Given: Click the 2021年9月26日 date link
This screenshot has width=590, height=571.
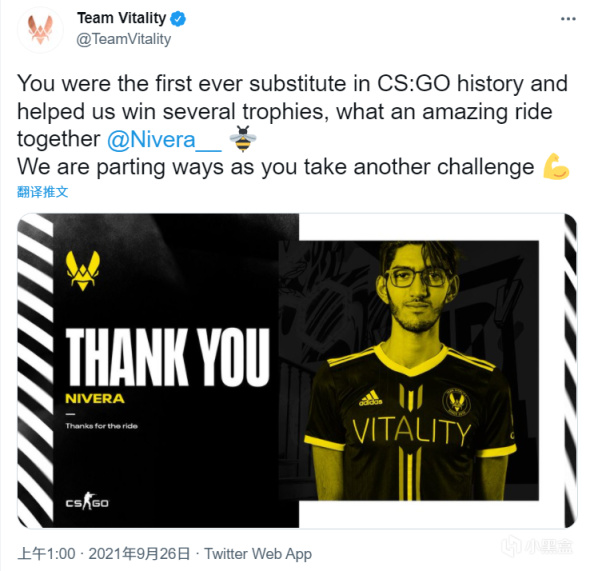Looking at the screenshot, I should click(x=139, y=554).
